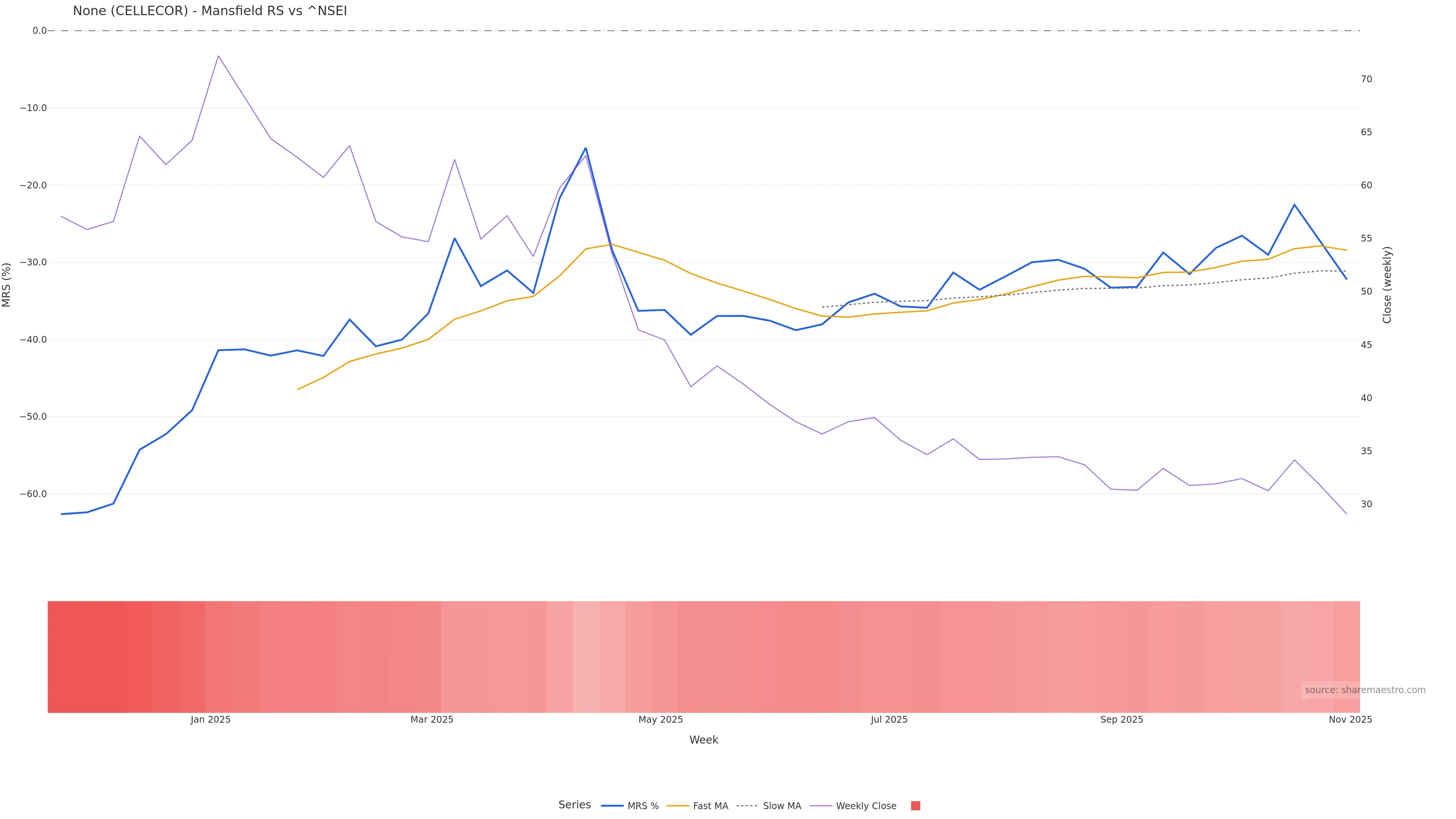1456x819 pixels.
Task: Click the Nov 2025 x-axis tick label
Action: coord(1350,720)
